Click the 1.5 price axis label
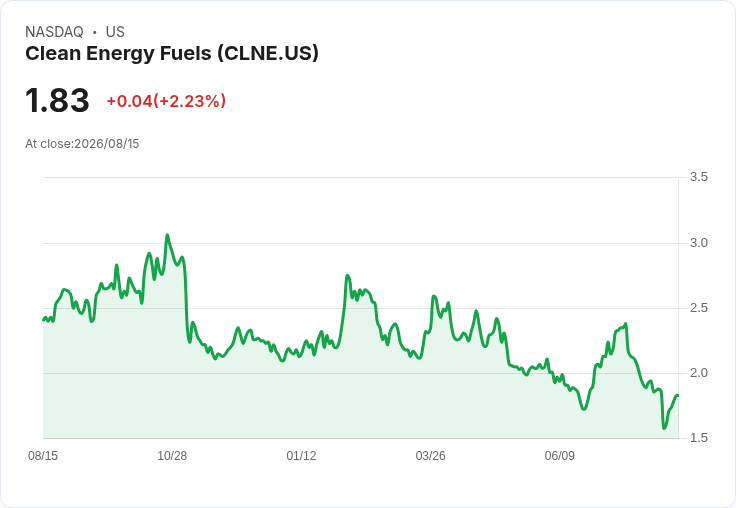Image resolution: width=736 pixels, height=508 pixels. click(x=698, y=438)
